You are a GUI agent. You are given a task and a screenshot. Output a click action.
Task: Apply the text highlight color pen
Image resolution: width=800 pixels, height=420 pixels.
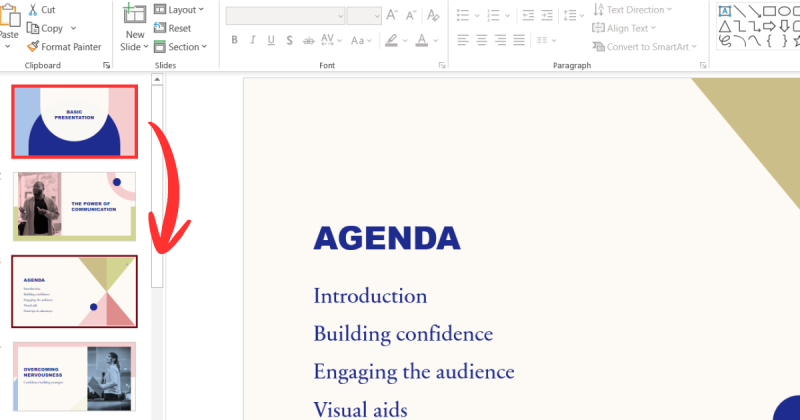pos(391,40)
